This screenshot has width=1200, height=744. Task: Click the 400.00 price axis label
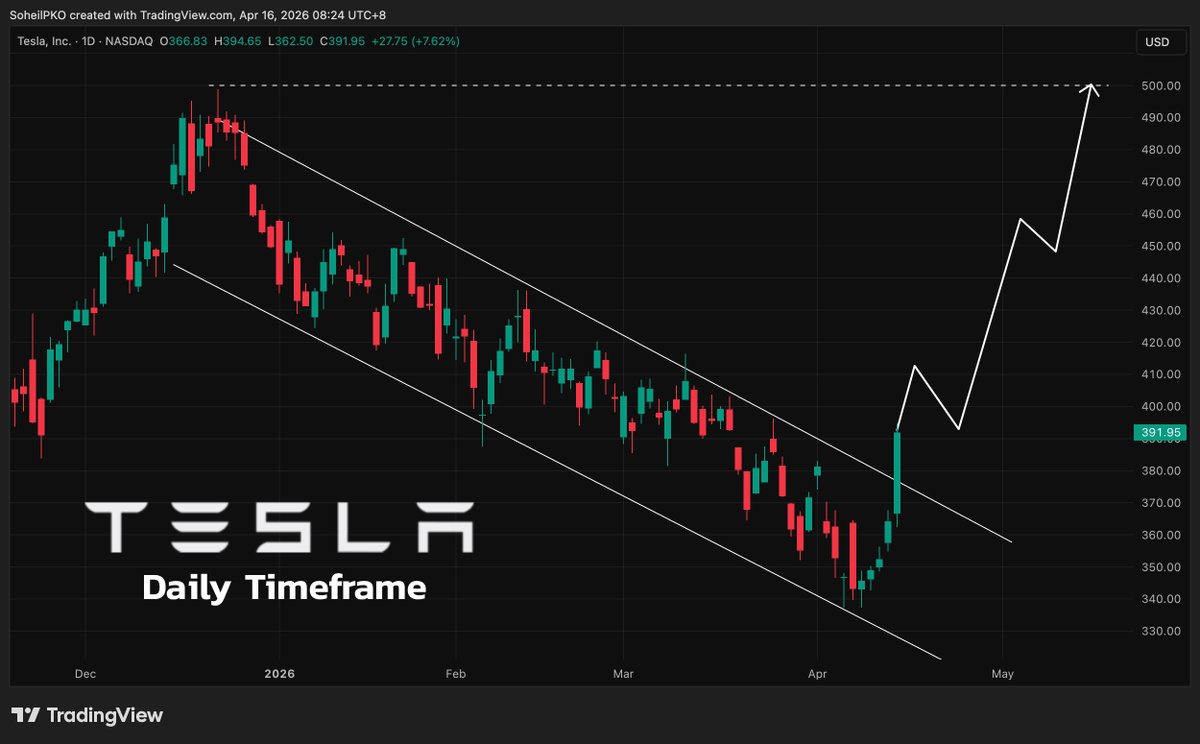1160,407
